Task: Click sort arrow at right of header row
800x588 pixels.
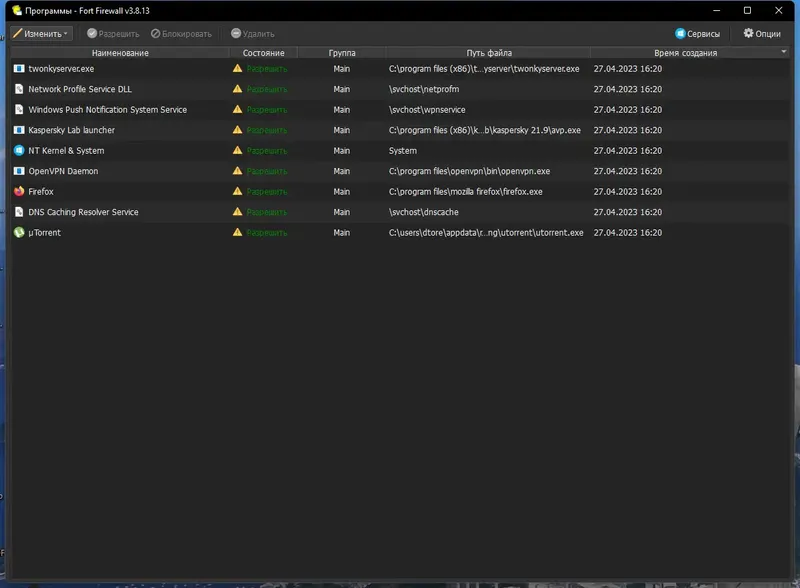Action: 784,52
